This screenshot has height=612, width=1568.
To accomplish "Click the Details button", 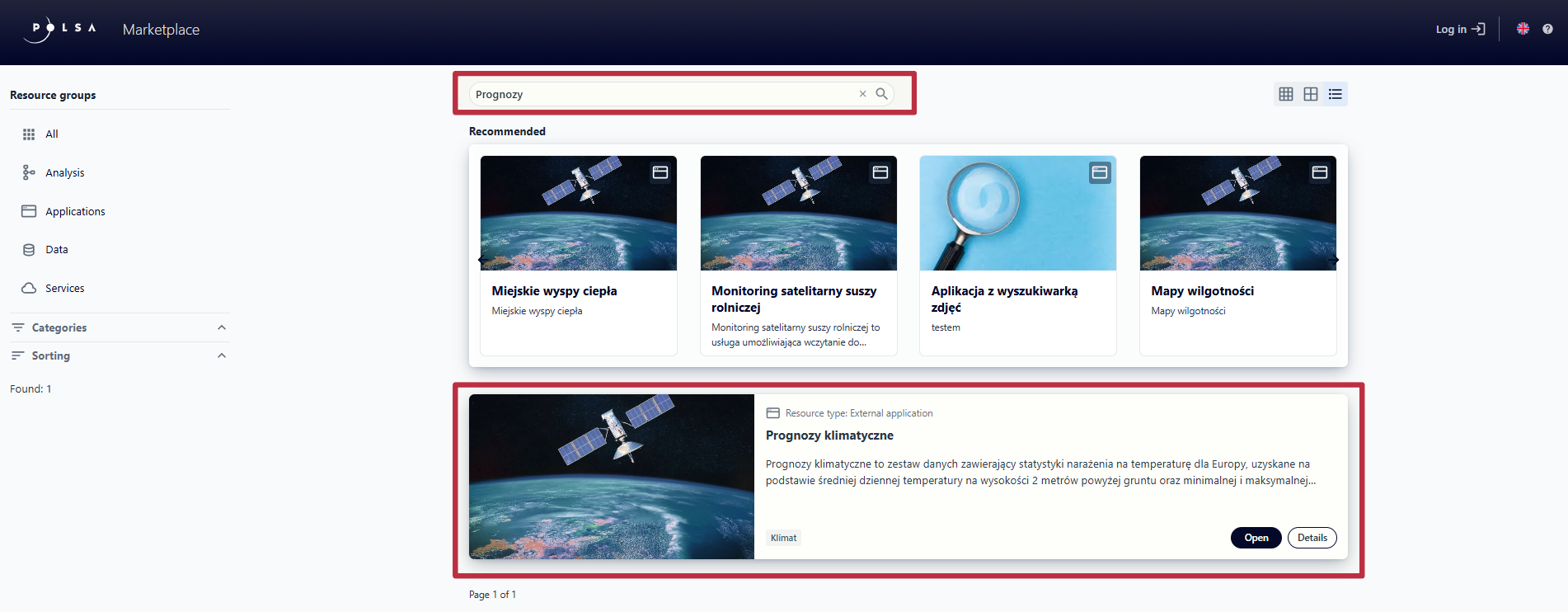I will point(1312,538).
